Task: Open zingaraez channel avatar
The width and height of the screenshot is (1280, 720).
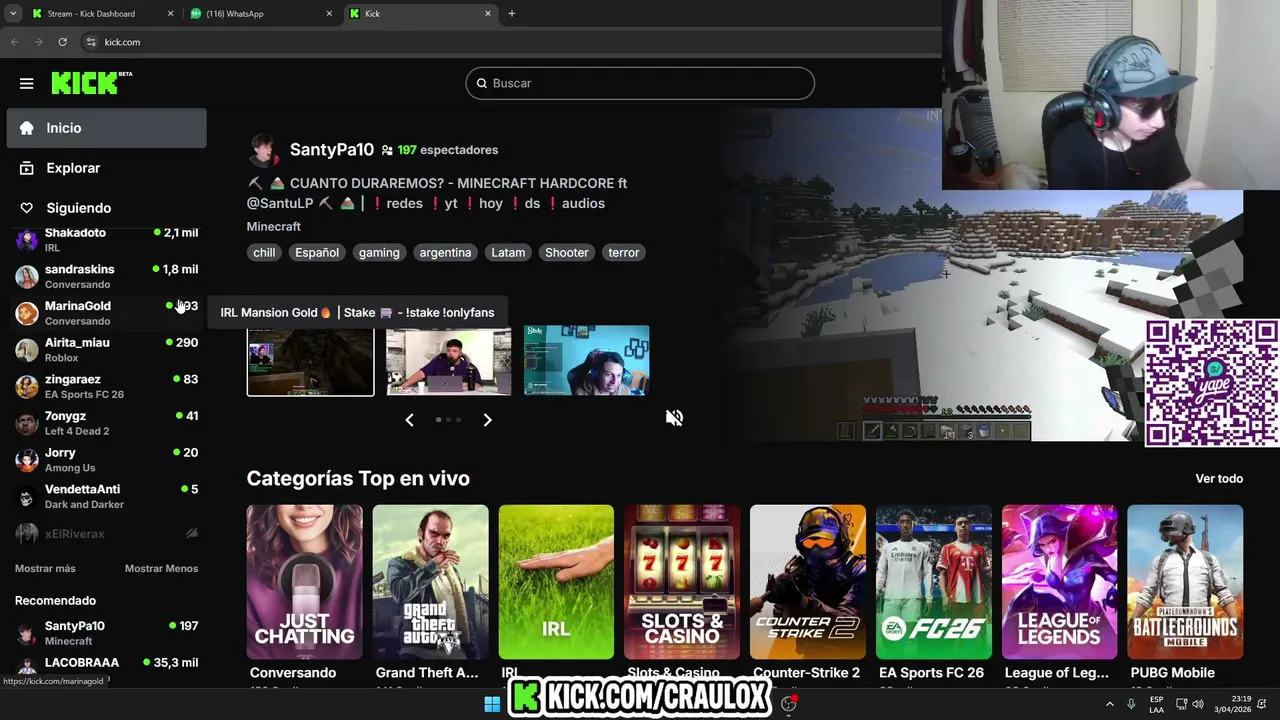Action: (27, 387)
